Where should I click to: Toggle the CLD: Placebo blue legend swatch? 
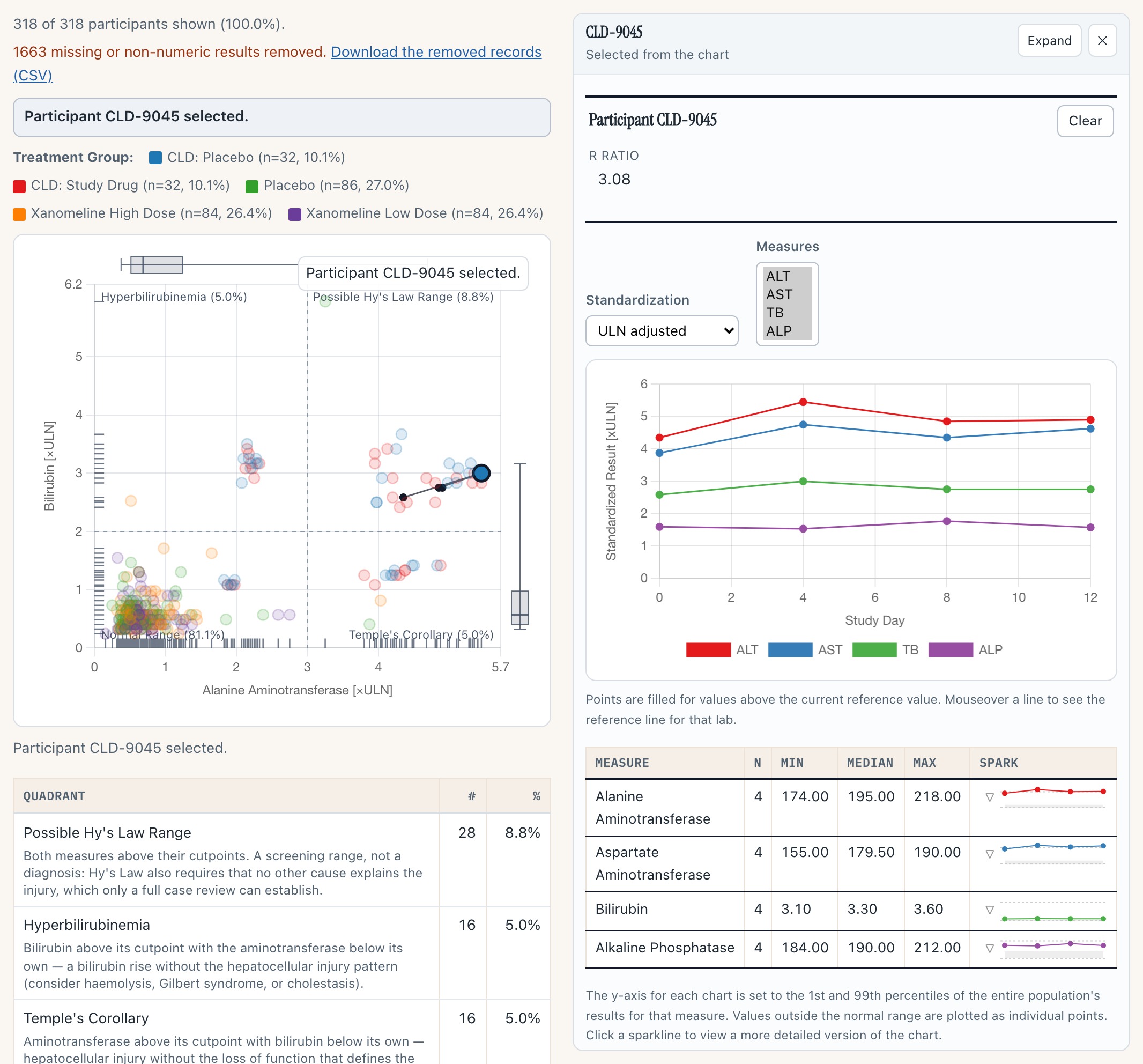click(155, 158)
